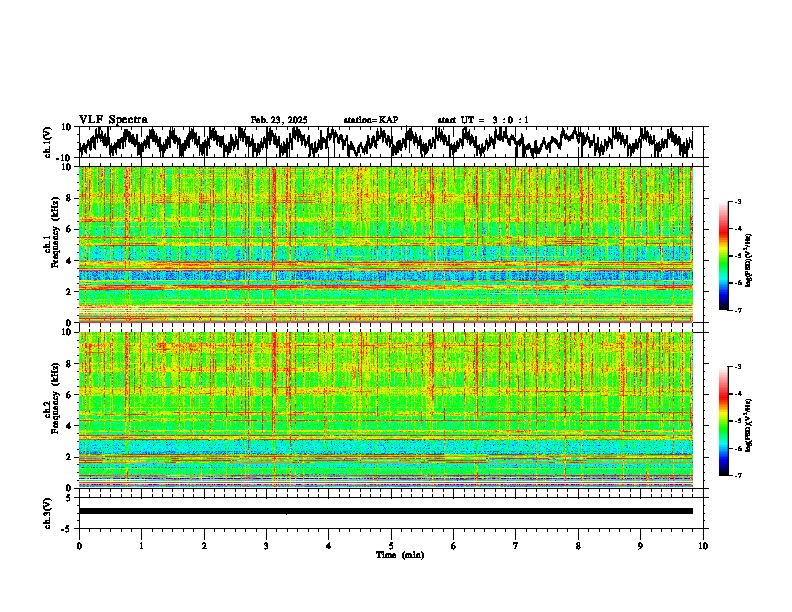Click time axis tick label '5'
Viewport: 792px width, 612px height.
391,546
